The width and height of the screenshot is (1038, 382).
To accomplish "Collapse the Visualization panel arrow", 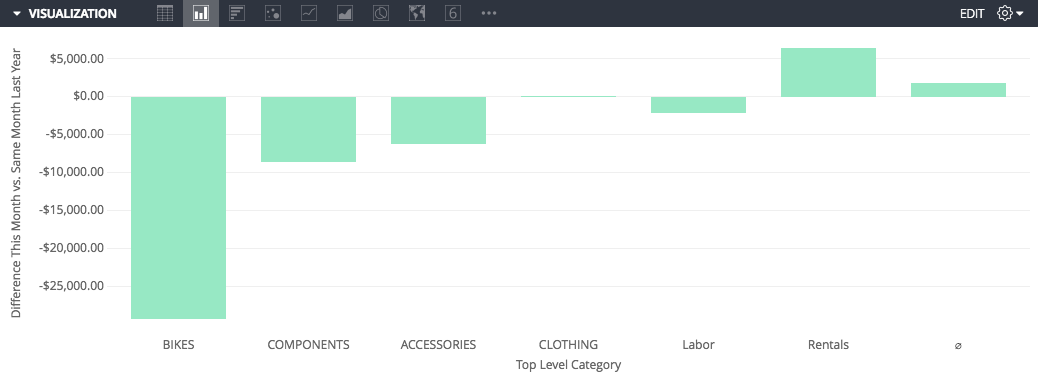I will [x=17, y=13].
